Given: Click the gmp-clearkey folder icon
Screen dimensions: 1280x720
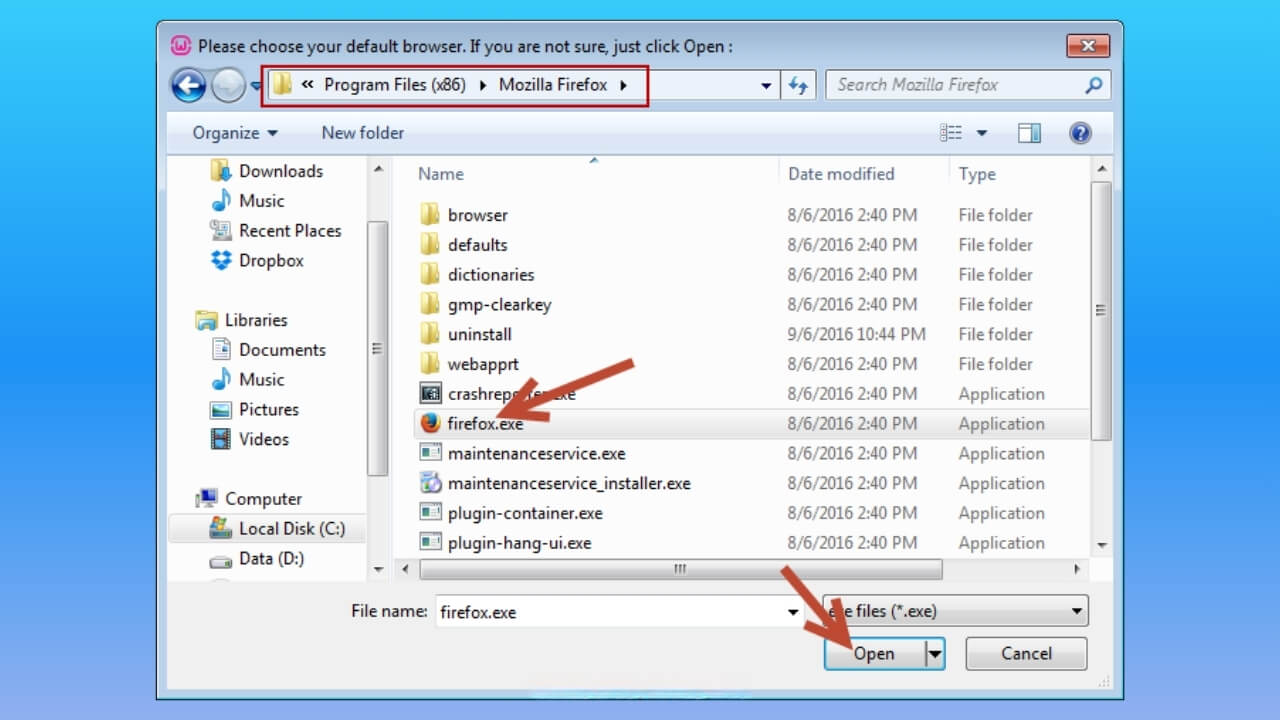Looking at the screenshot, I should (x=430, y=304).
